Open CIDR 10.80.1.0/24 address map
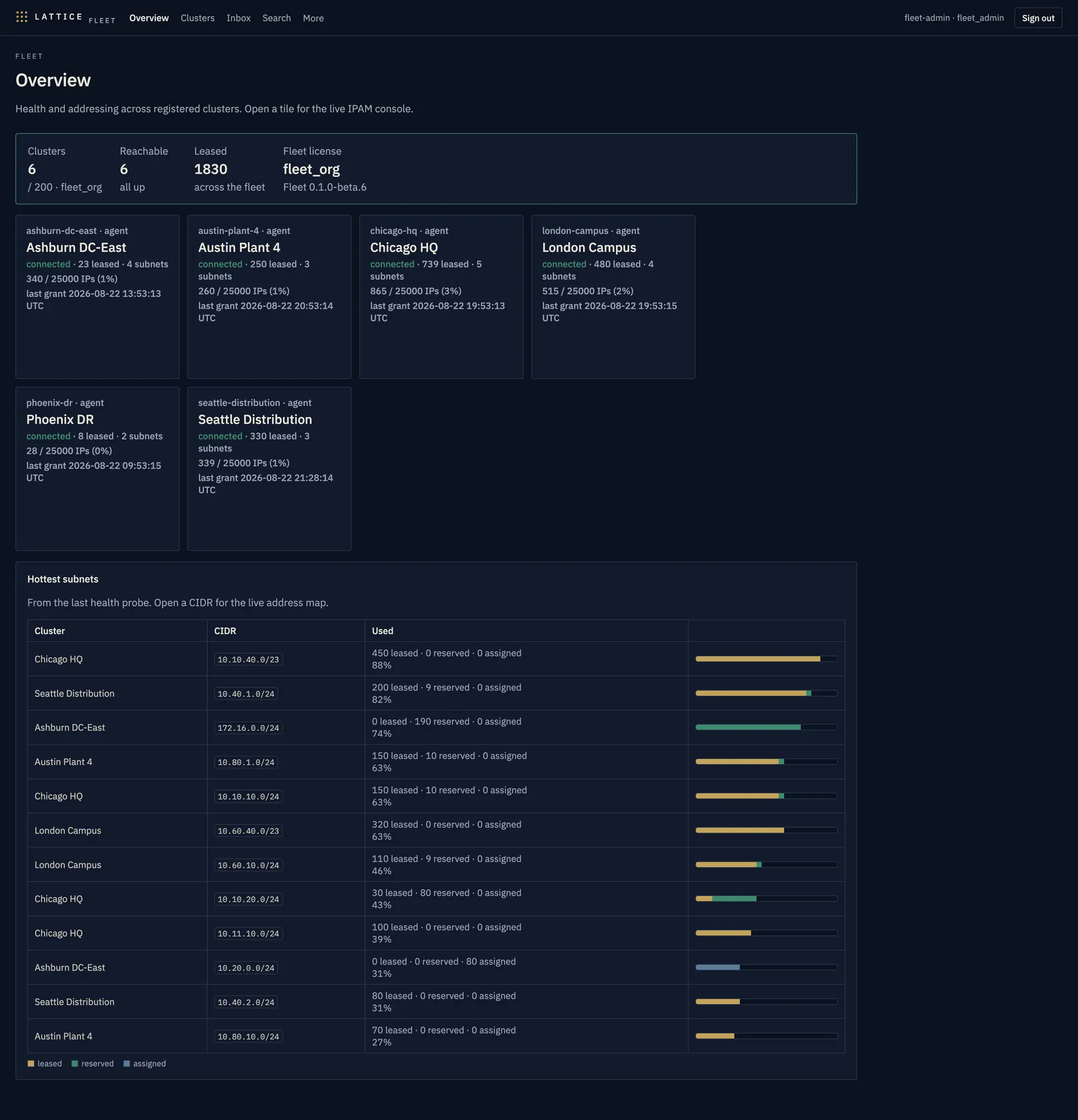This screenshot has width=1078, height=1120. (x=246, y=762)
